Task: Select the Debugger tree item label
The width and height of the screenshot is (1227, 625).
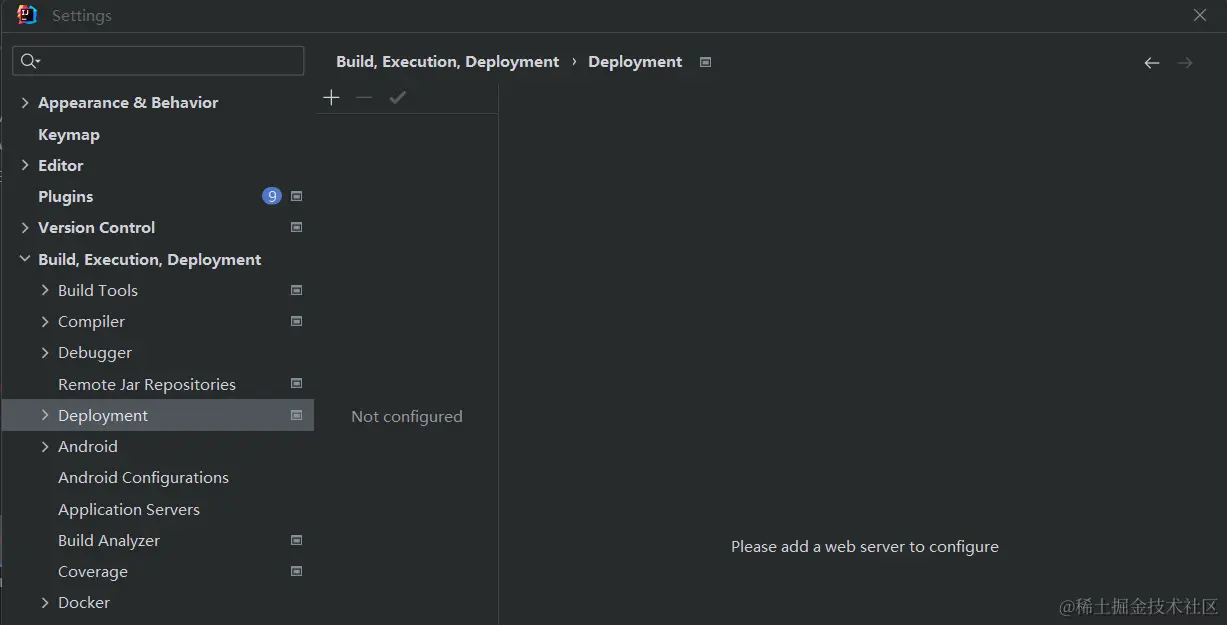Action: click(95, 352)
